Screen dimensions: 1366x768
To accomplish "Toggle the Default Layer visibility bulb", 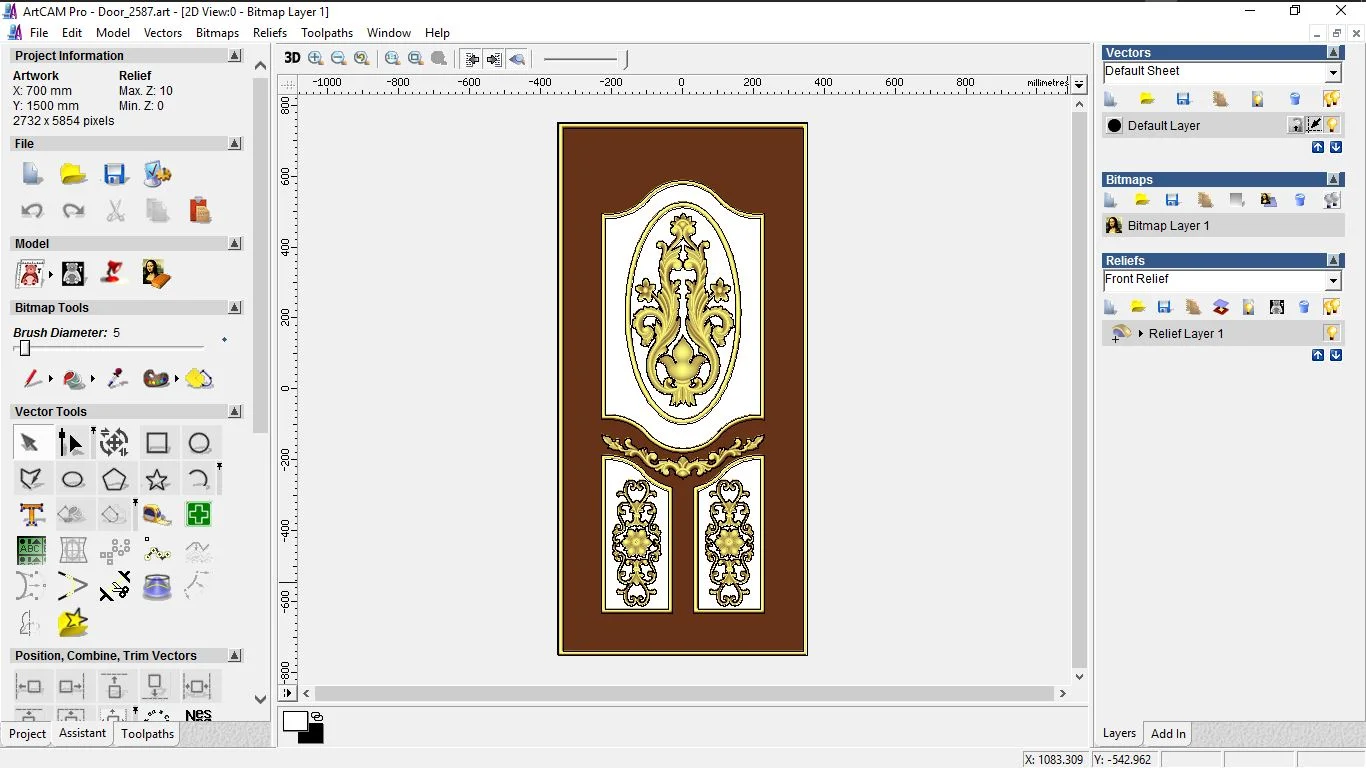I will coord(1333,125).
